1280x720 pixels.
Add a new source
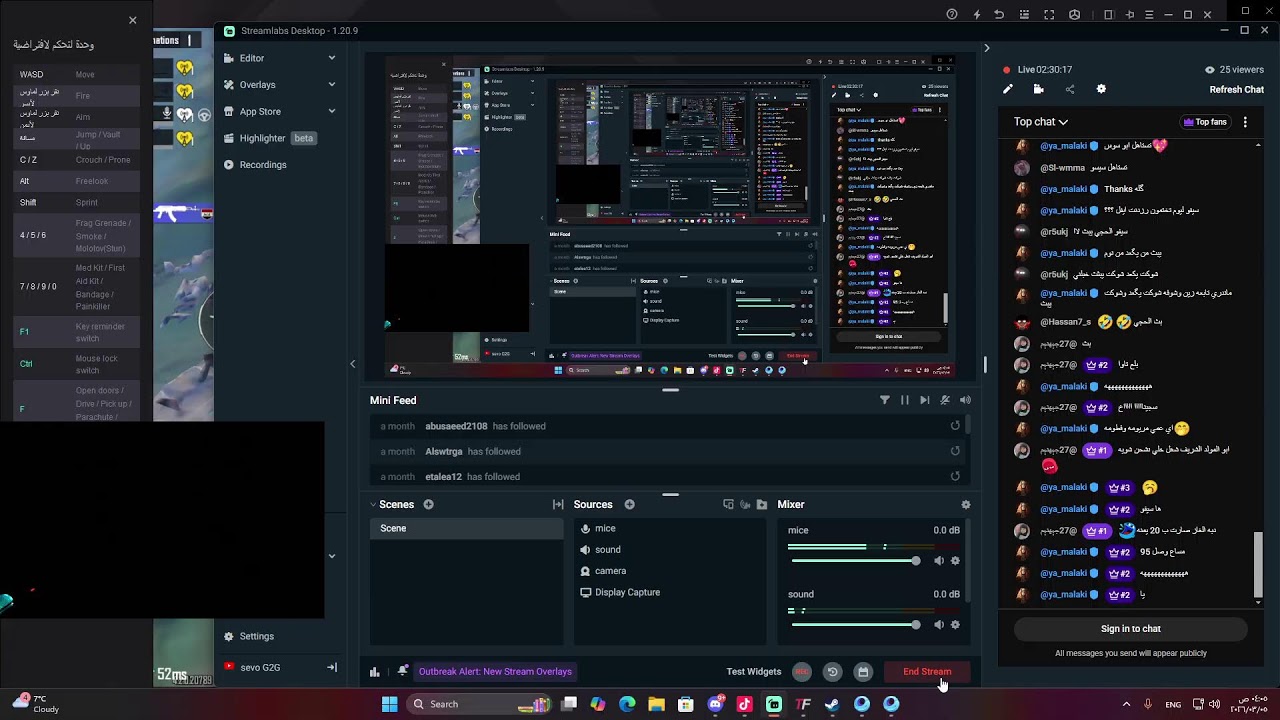coord(629,505)
